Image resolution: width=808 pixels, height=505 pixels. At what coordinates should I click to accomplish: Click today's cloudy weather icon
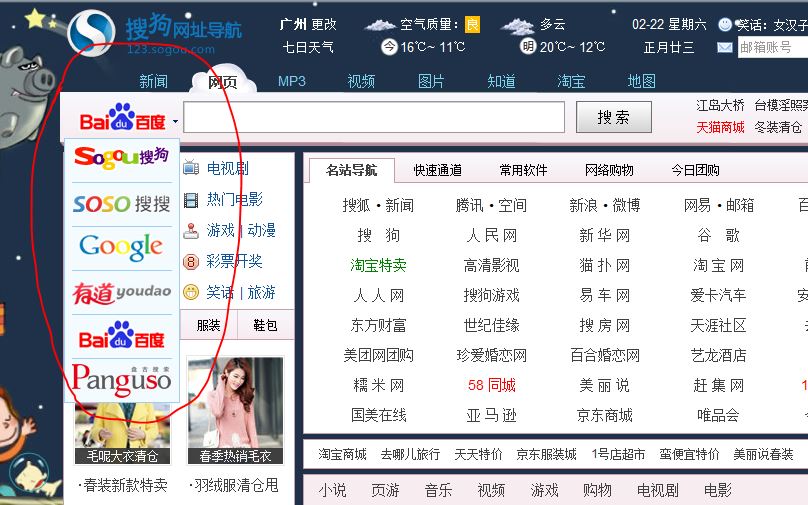click(x=380, y=25)
